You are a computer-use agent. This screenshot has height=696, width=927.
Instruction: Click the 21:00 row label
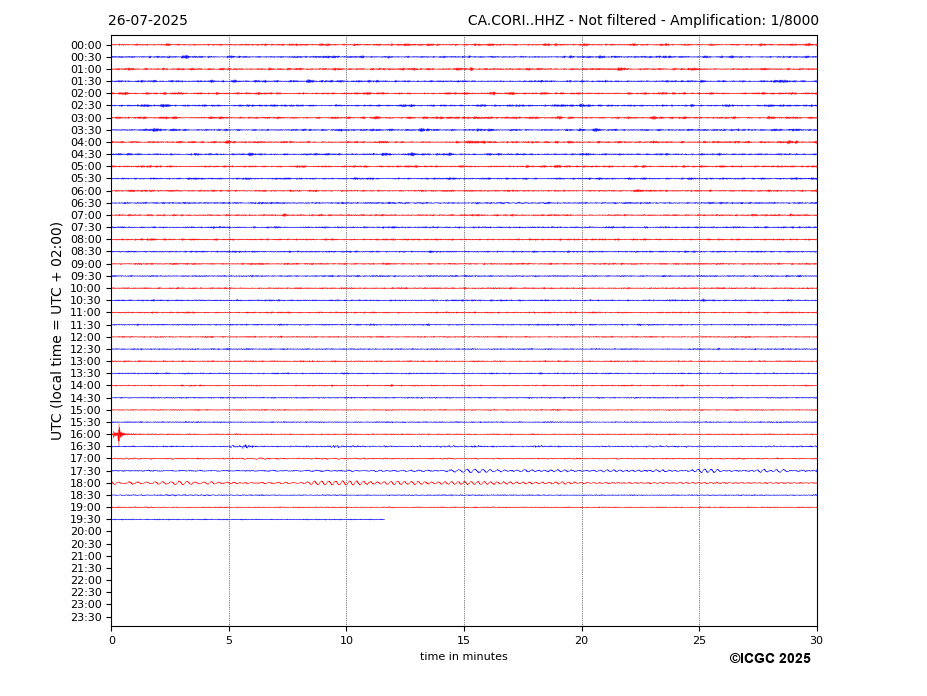pyautogui.click(x=86, y=556)
